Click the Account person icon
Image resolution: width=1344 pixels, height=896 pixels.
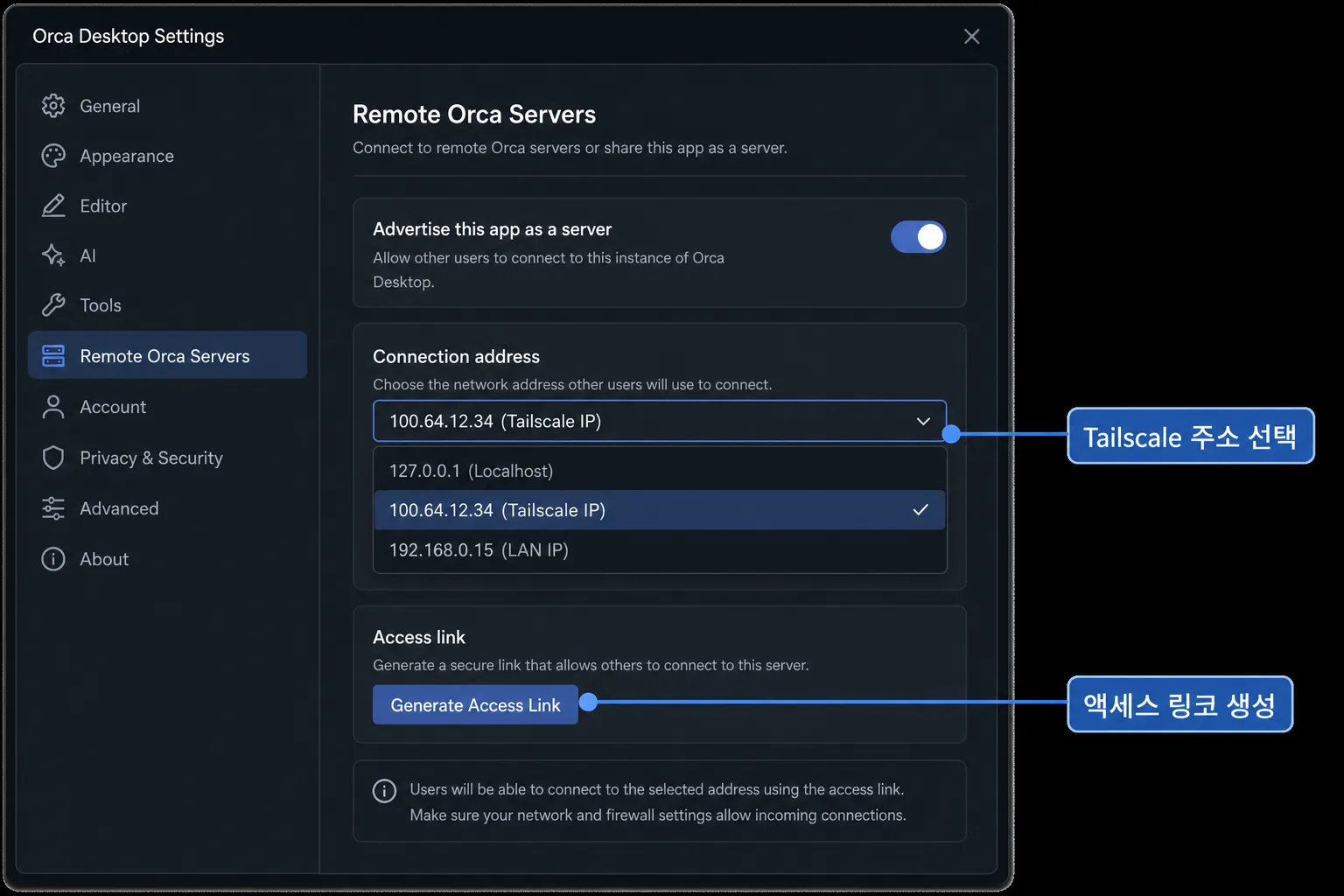pos(53,407)
